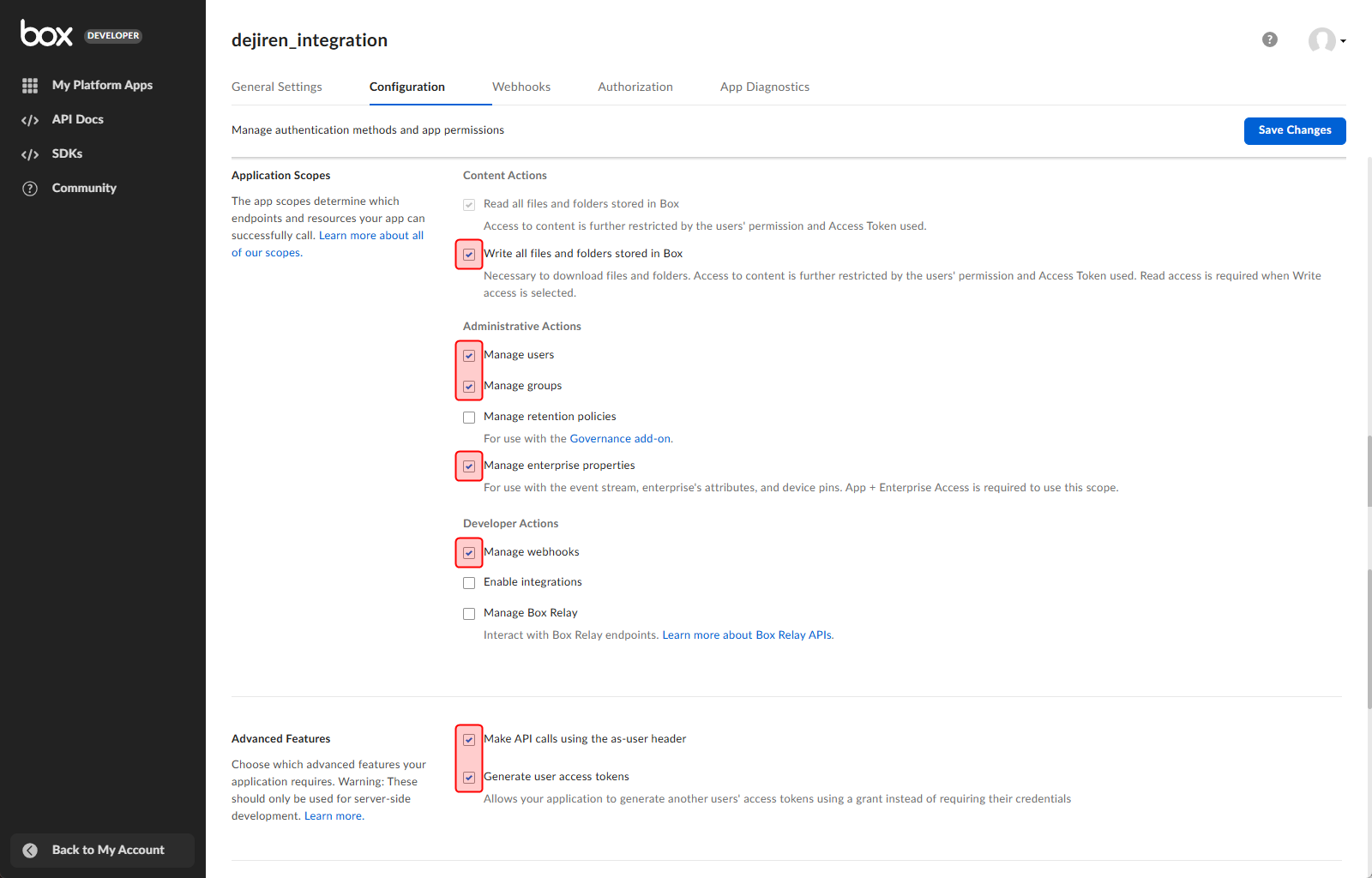Click Learn more under Advanced Features
Image resolution: width=1372 pixels, height=878 pixels.
[x=333, y=816]
